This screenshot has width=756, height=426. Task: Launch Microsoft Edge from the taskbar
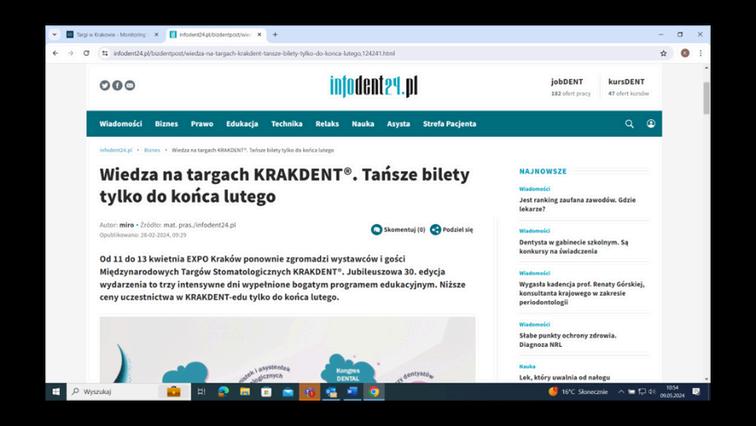click(x=223, y=392)
